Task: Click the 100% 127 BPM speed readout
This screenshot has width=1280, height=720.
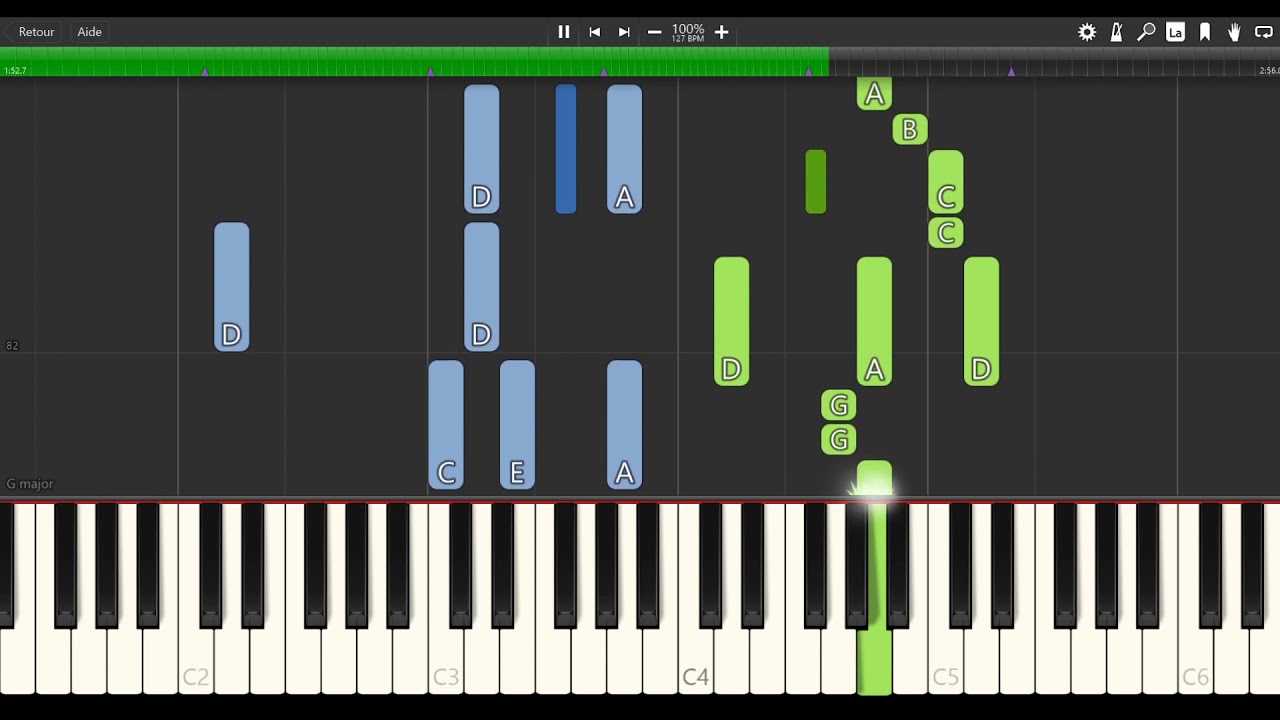Action: click(x=688, y=33)
